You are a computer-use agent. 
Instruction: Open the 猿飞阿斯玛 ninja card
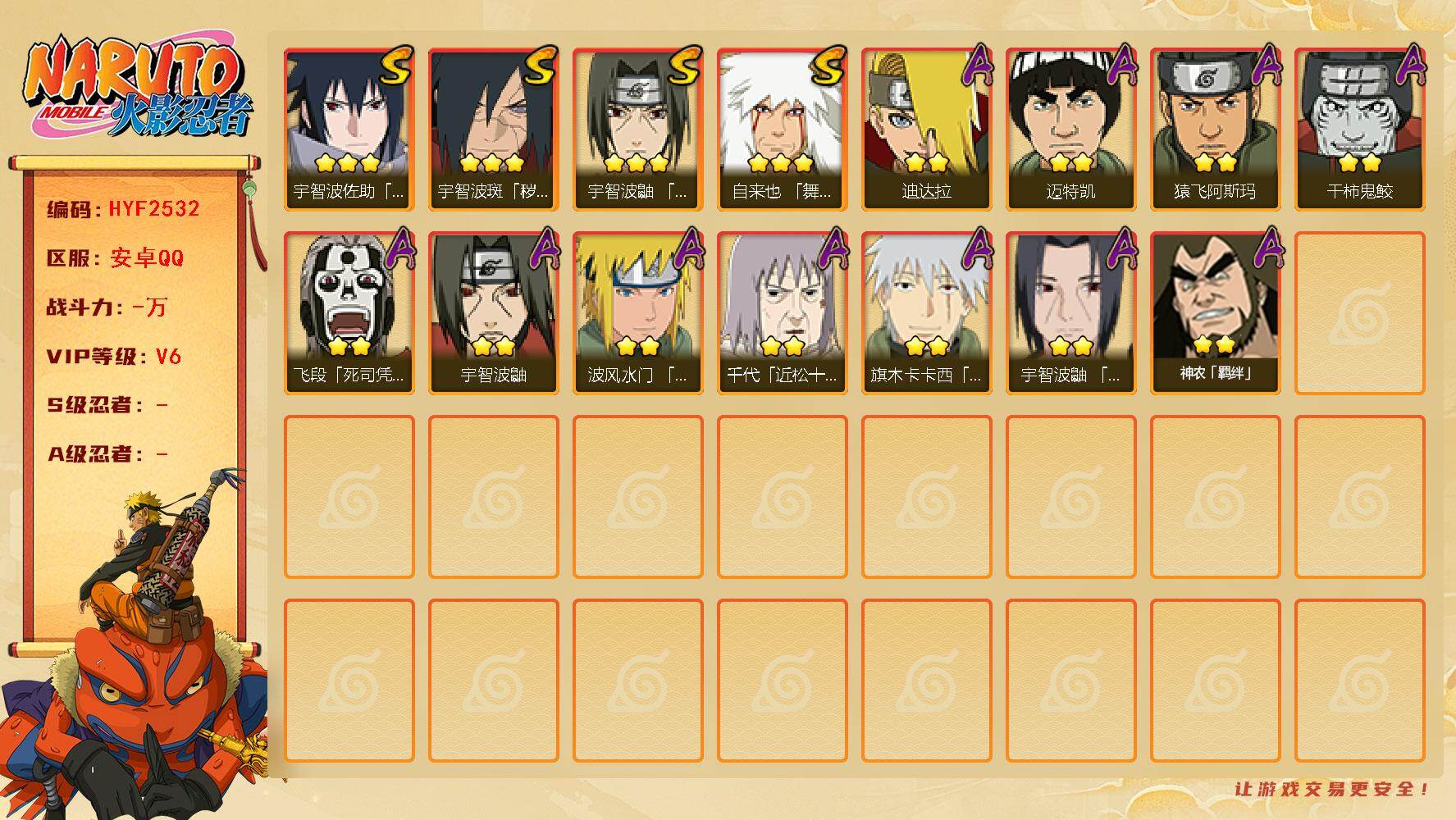pyautogui.click(x=1215, y=130)
